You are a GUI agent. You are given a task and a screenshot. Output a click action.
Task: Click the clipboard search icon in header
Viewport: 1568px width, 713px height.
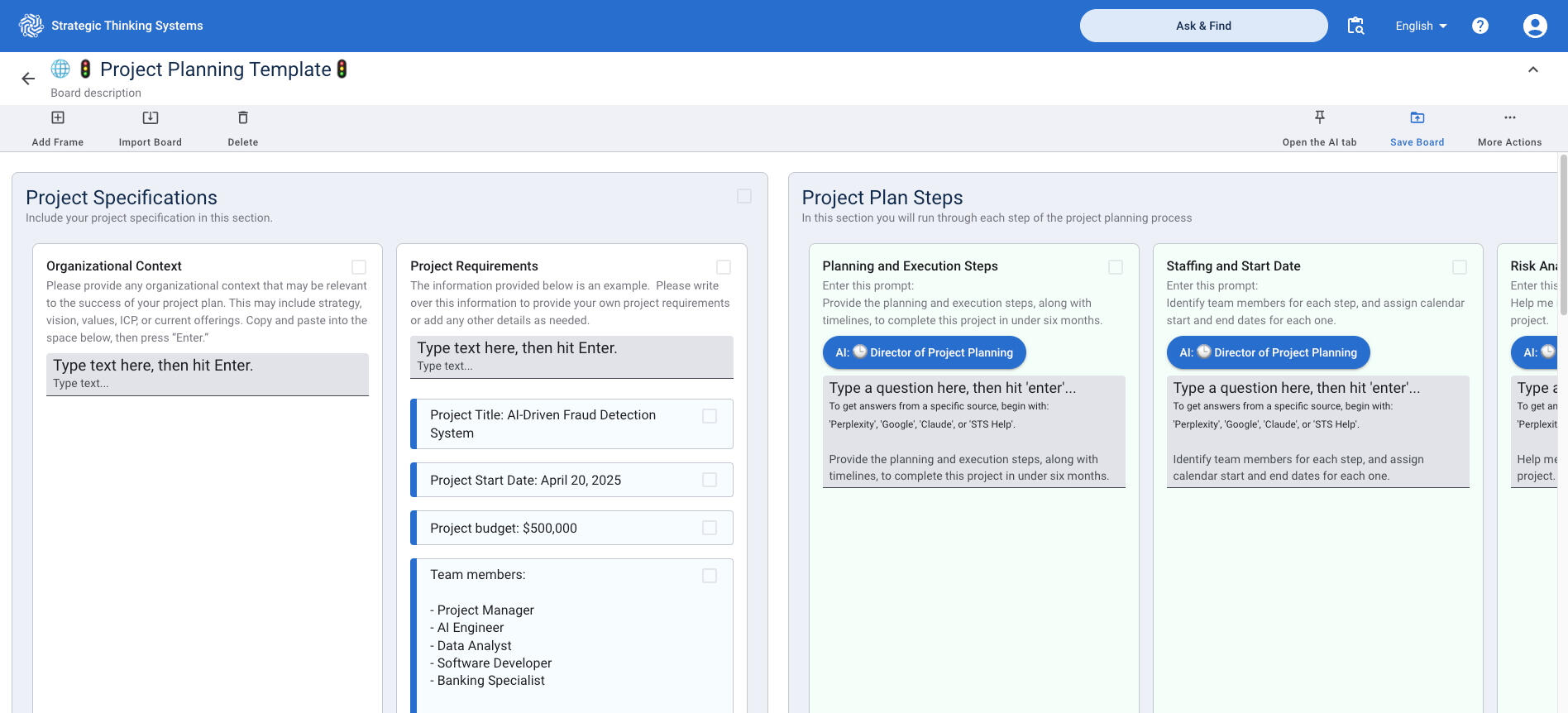click(x=1355, y=26)
